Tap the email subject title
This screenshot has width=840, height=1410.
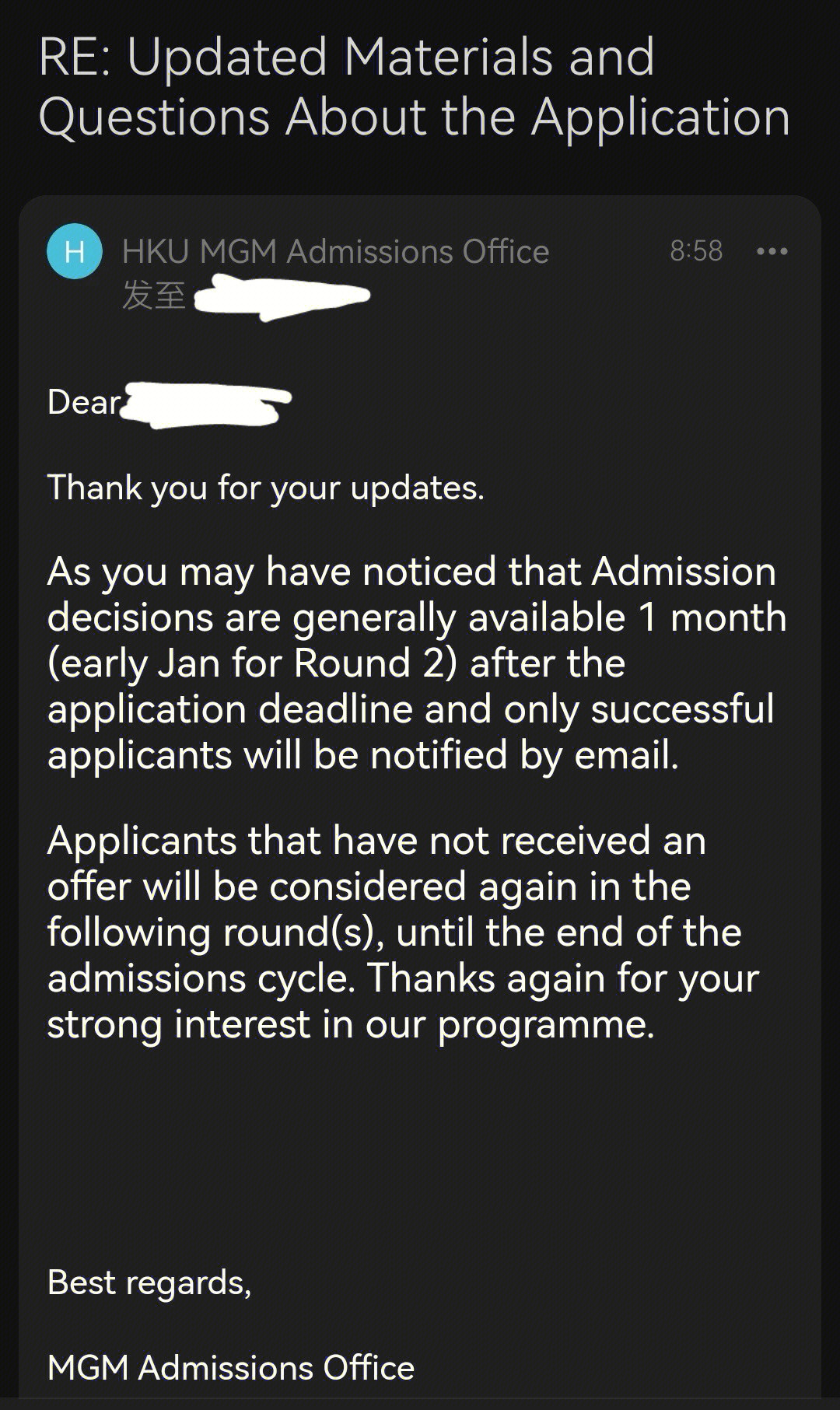[x=414, y=87]
